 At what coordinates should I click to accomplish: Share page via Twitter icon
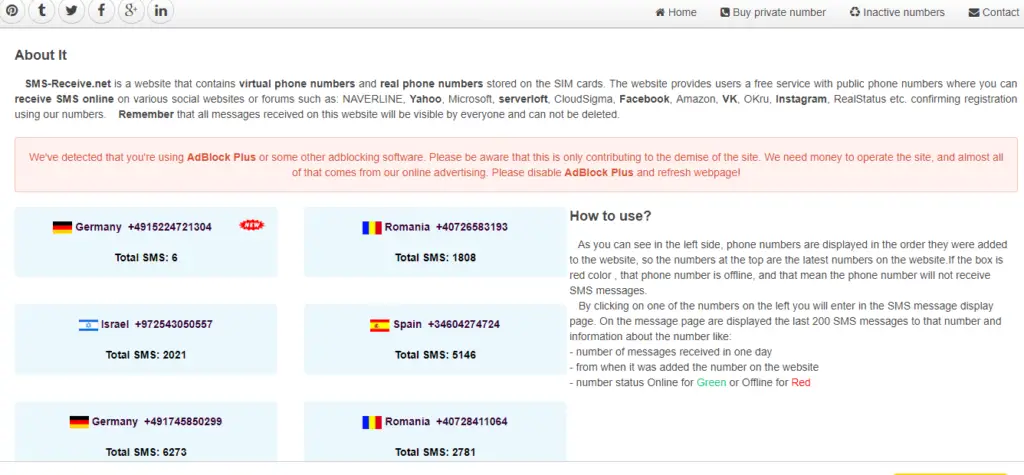(71, 11)
